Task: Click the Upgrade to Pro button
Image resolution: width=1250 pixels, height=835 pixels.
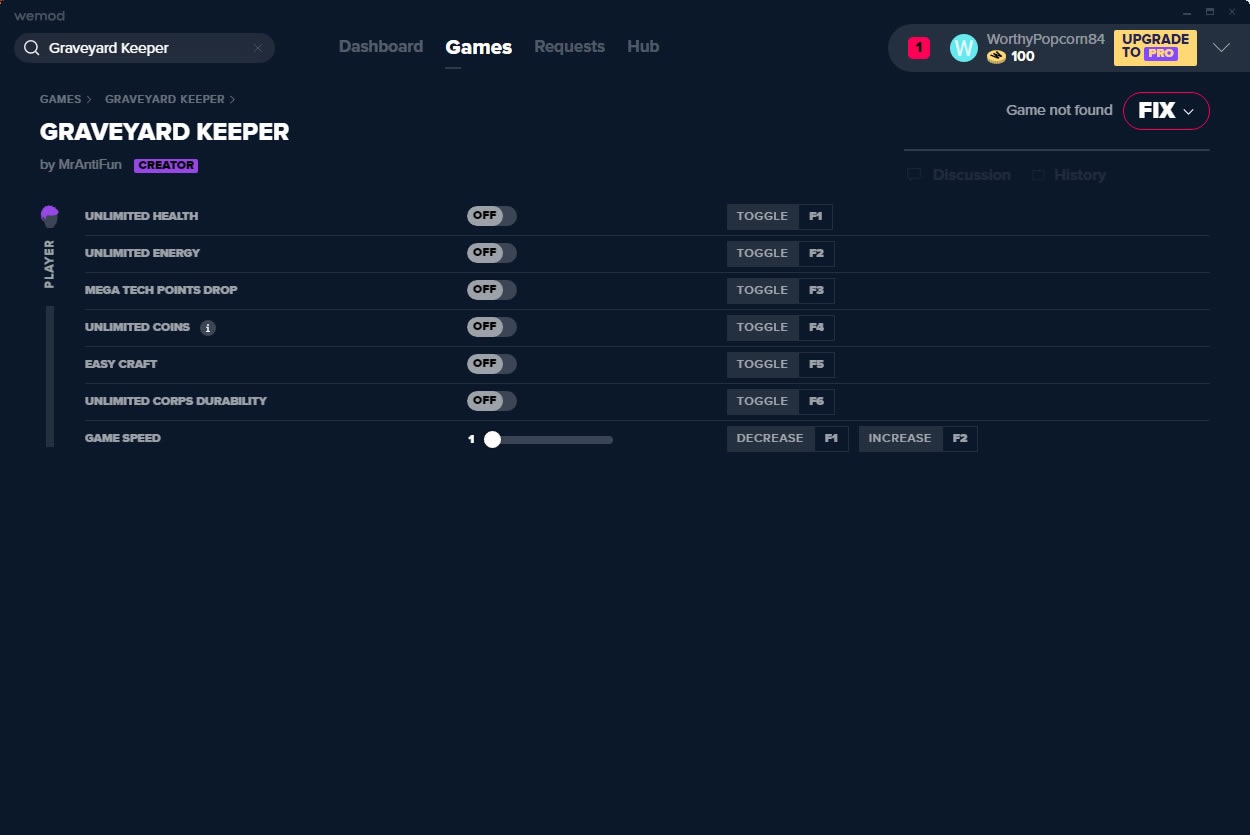Action: point(1154,47)
